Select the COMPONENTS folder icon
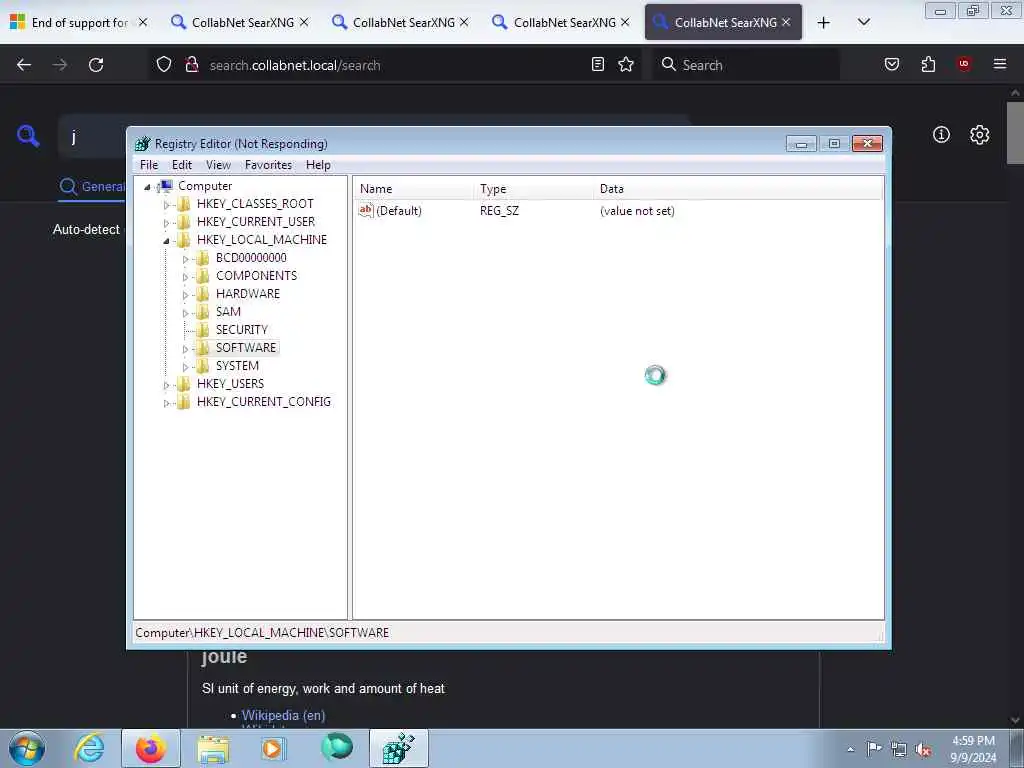 tap(203, 276)
